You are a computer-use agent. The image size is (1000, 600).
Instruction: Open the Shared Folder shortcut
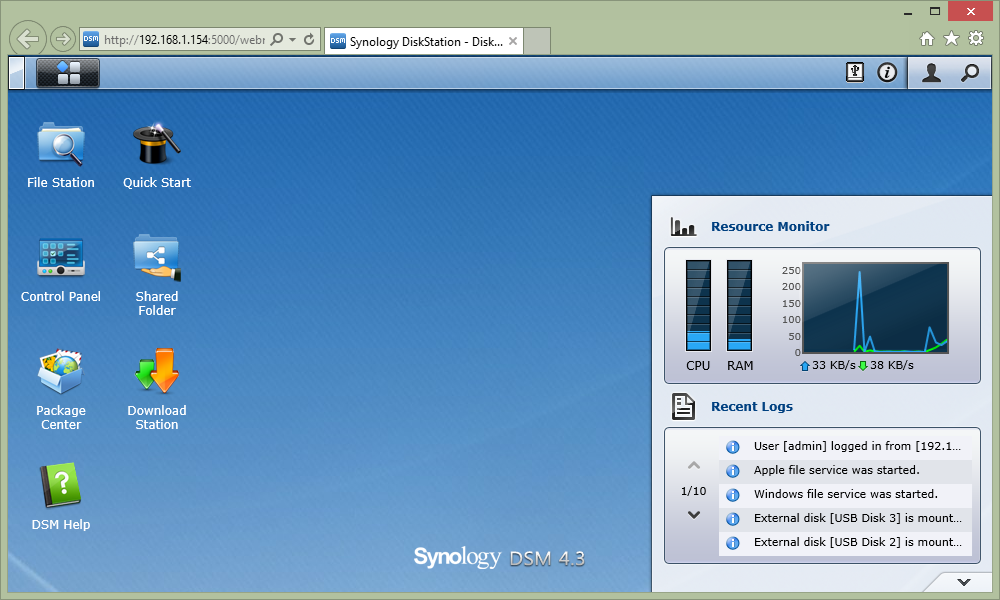(157, 275)
